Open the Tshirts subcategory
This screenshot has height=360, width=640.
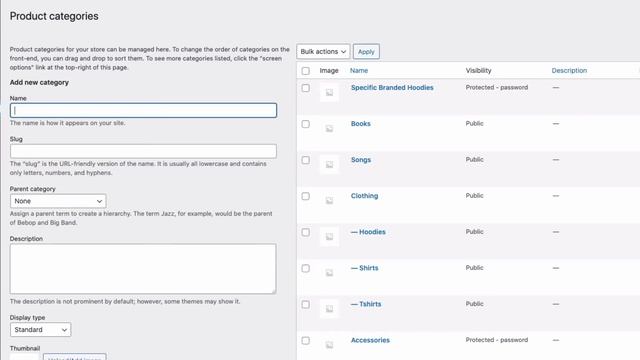point(366,304)
